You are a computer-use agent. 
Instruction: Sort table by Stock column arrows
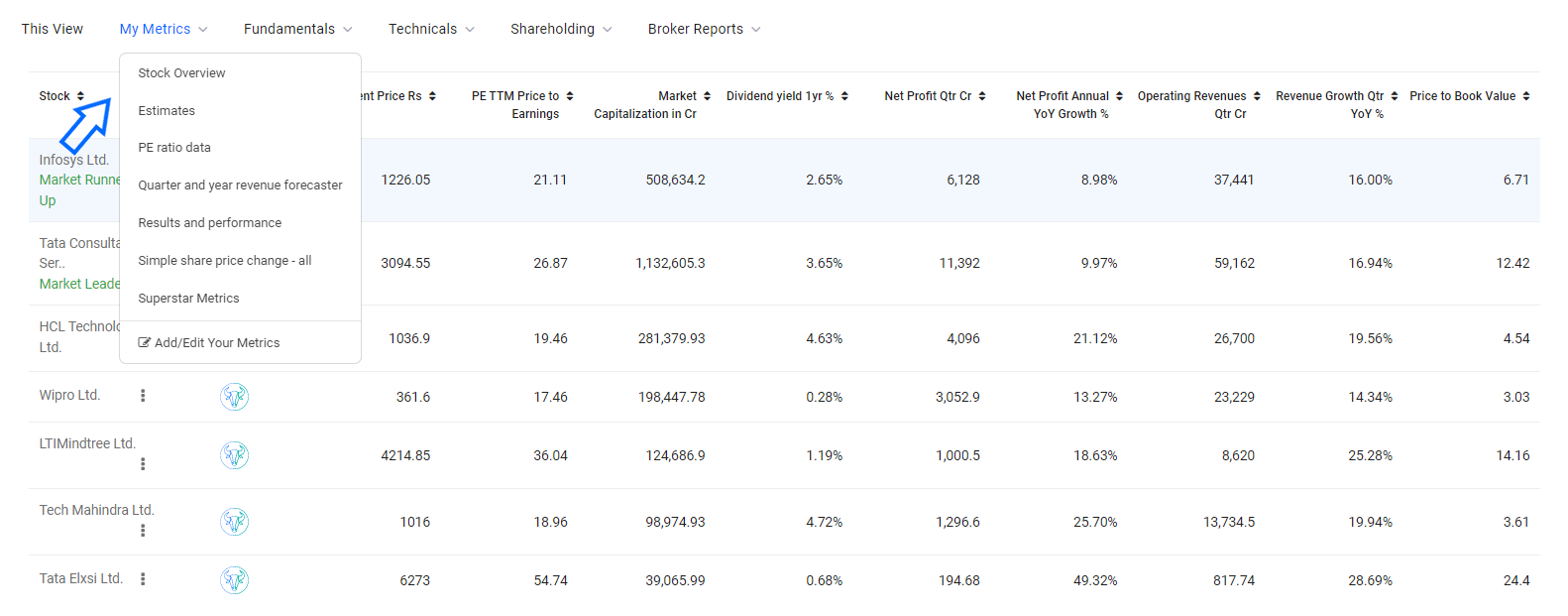point(80,96)
